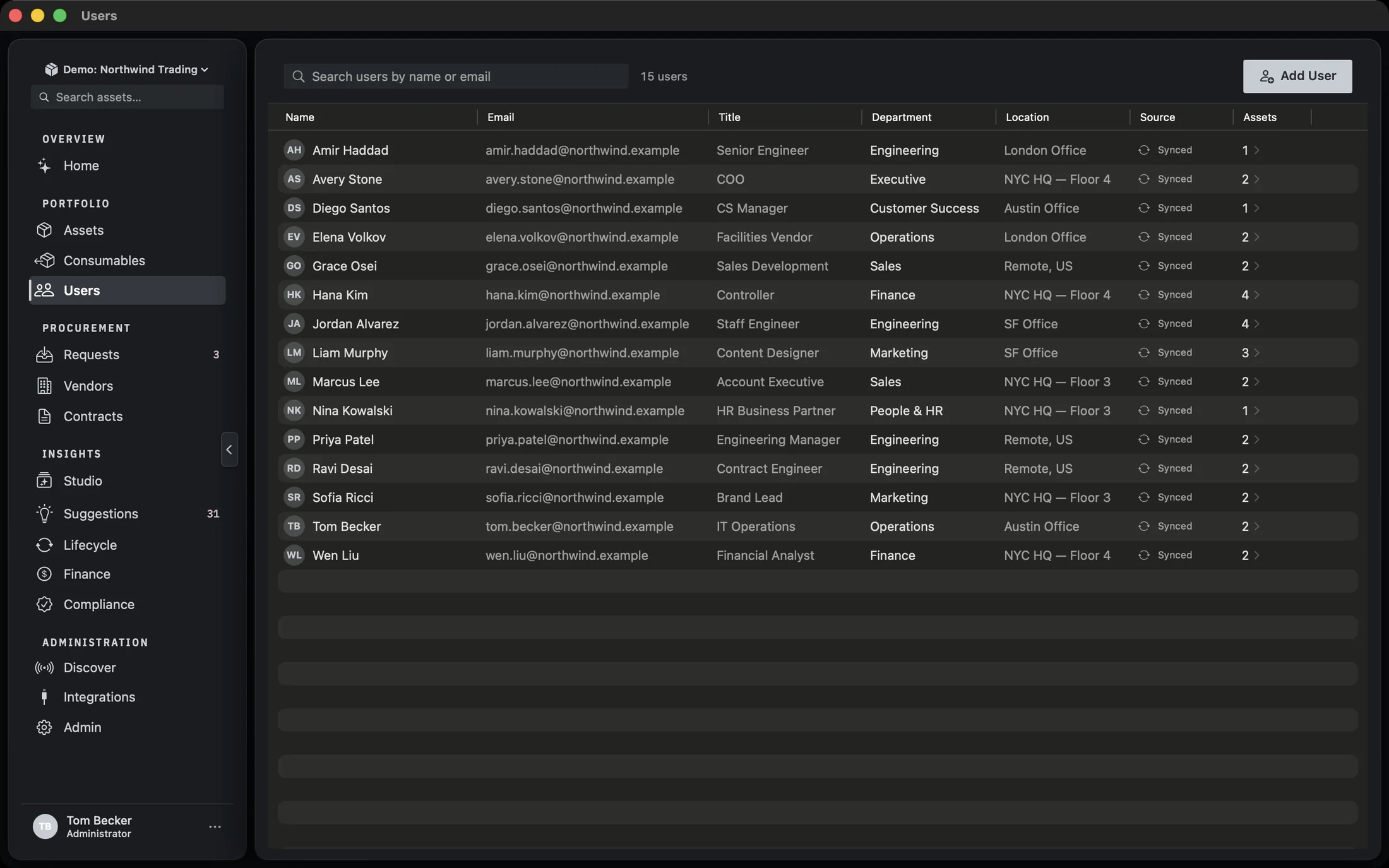Image resolution: width=1389 pixels, height=868 pixels.
Task: Click the Source column header
Action: [1157, 117]
